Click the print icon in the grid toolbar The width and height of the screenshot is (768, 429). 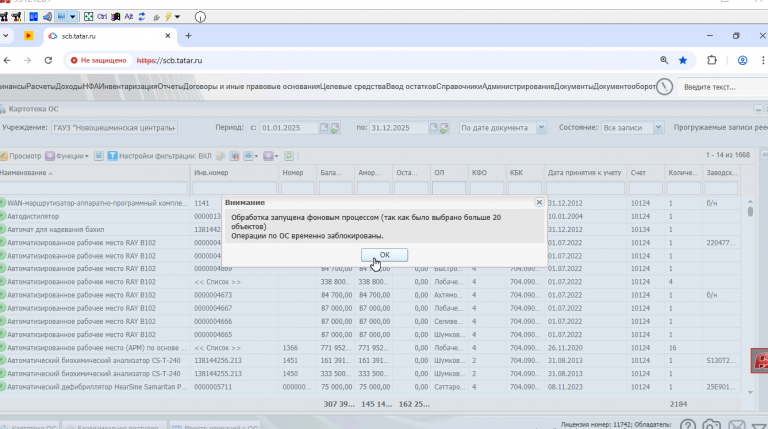point(249,156)
